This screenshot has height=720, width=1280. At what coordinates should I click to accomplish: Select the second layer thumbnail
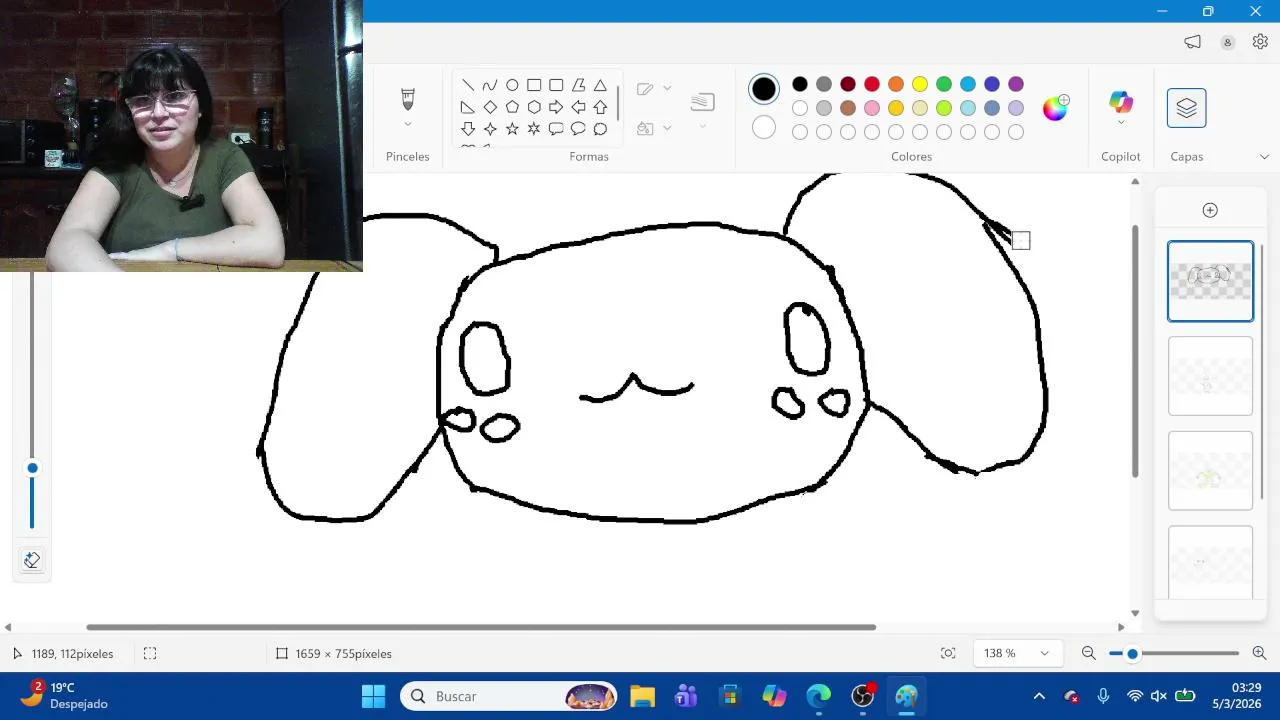coord(1210,376)
